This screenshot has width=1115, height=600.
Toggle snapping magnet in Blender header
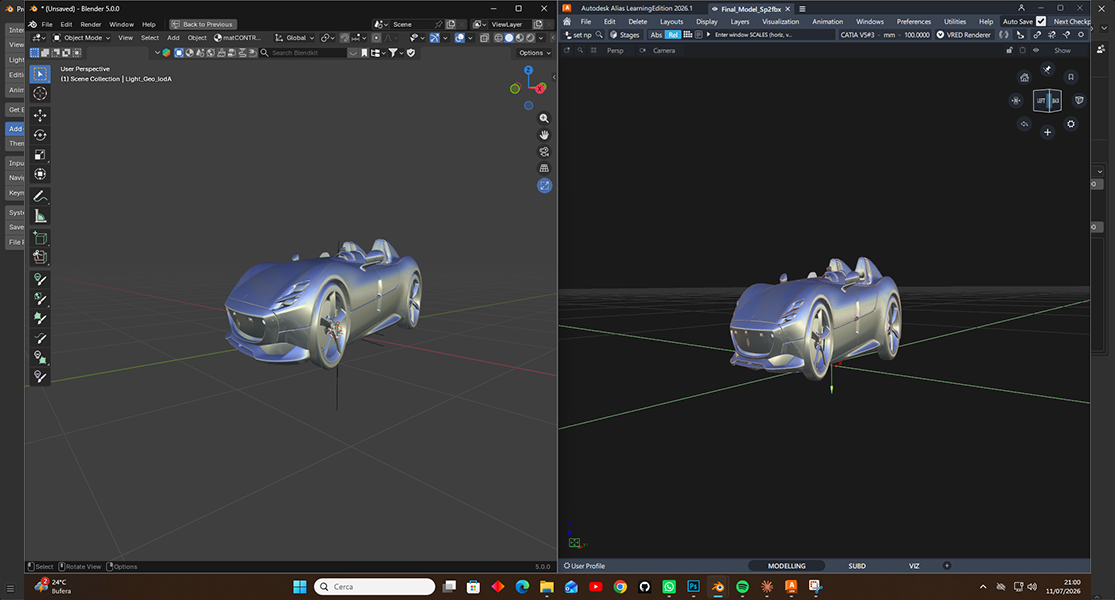point(344,38)
